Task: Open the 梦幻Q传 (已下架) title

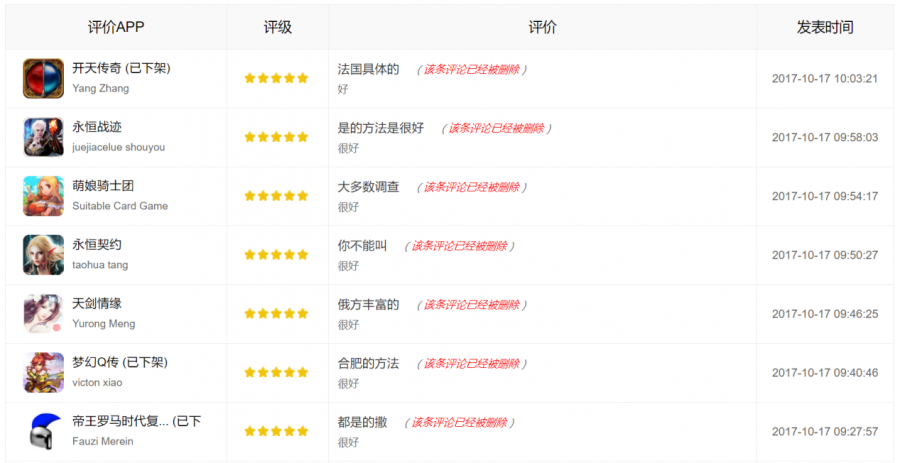Action: tap(120, 363)
